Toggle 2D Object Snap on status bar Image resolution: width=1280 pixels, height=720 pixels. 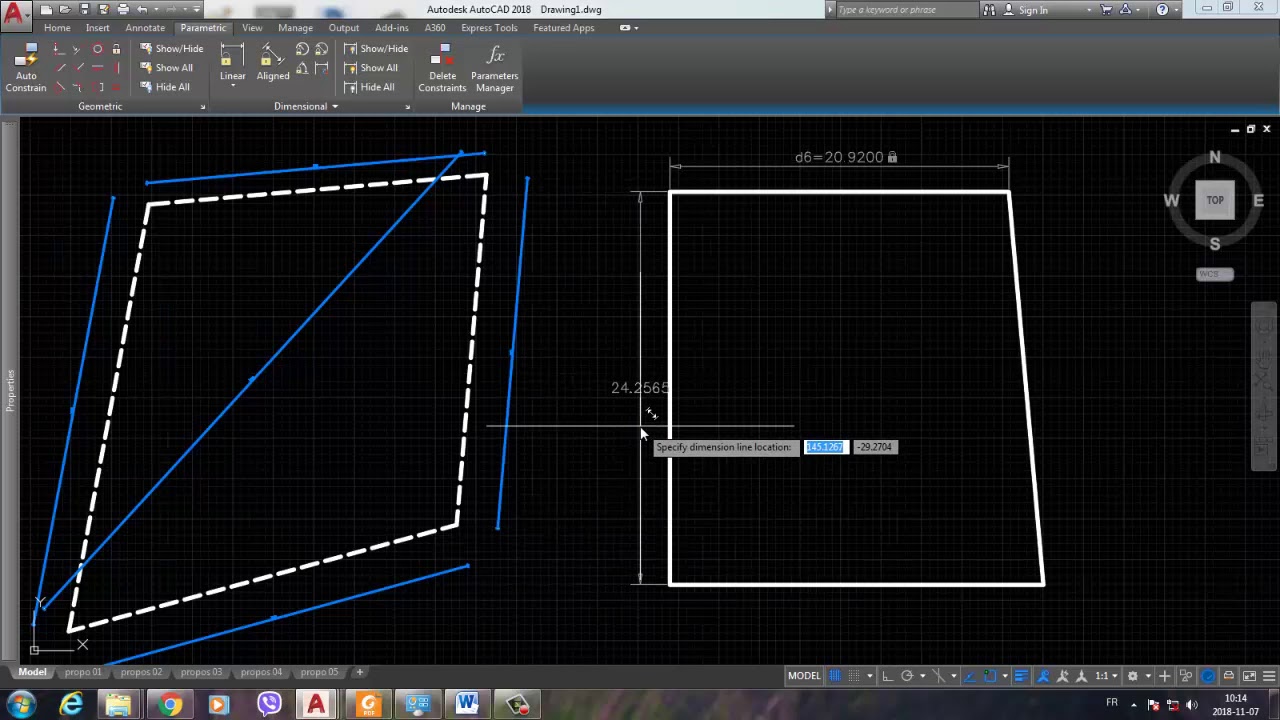pos(990,676)
